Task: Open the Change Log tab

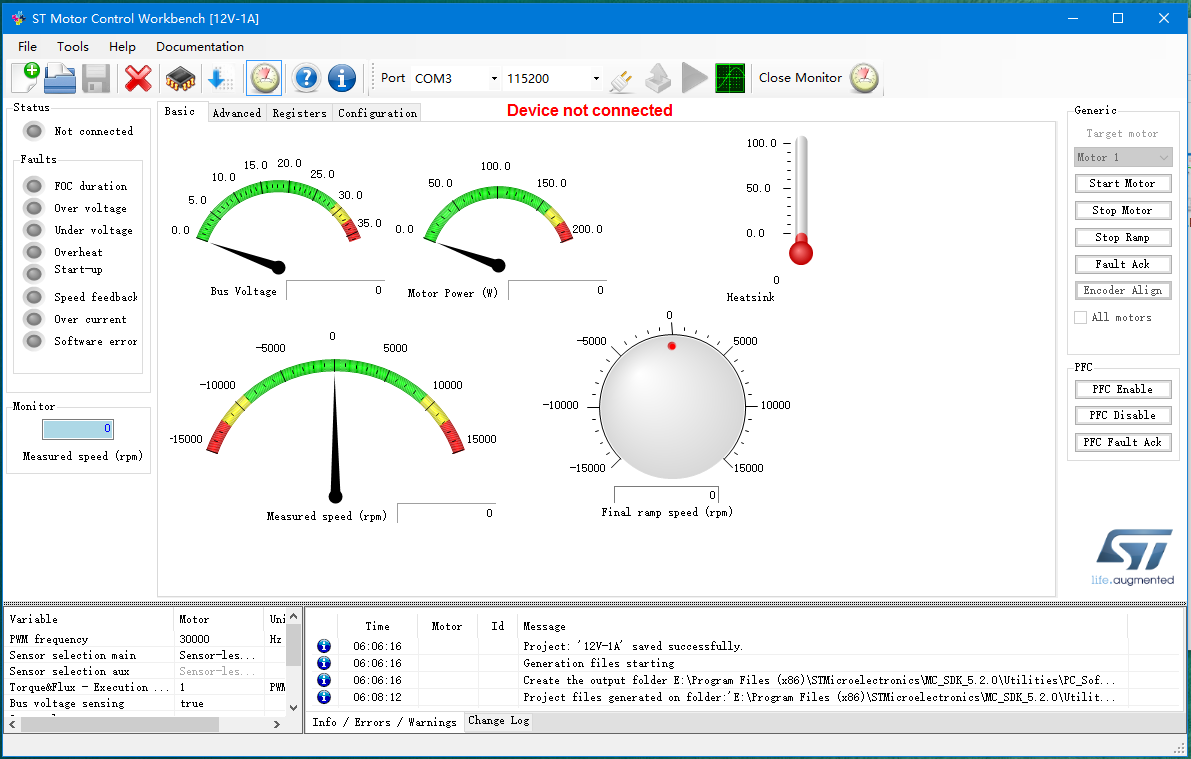Action: [x=499, y=720]
